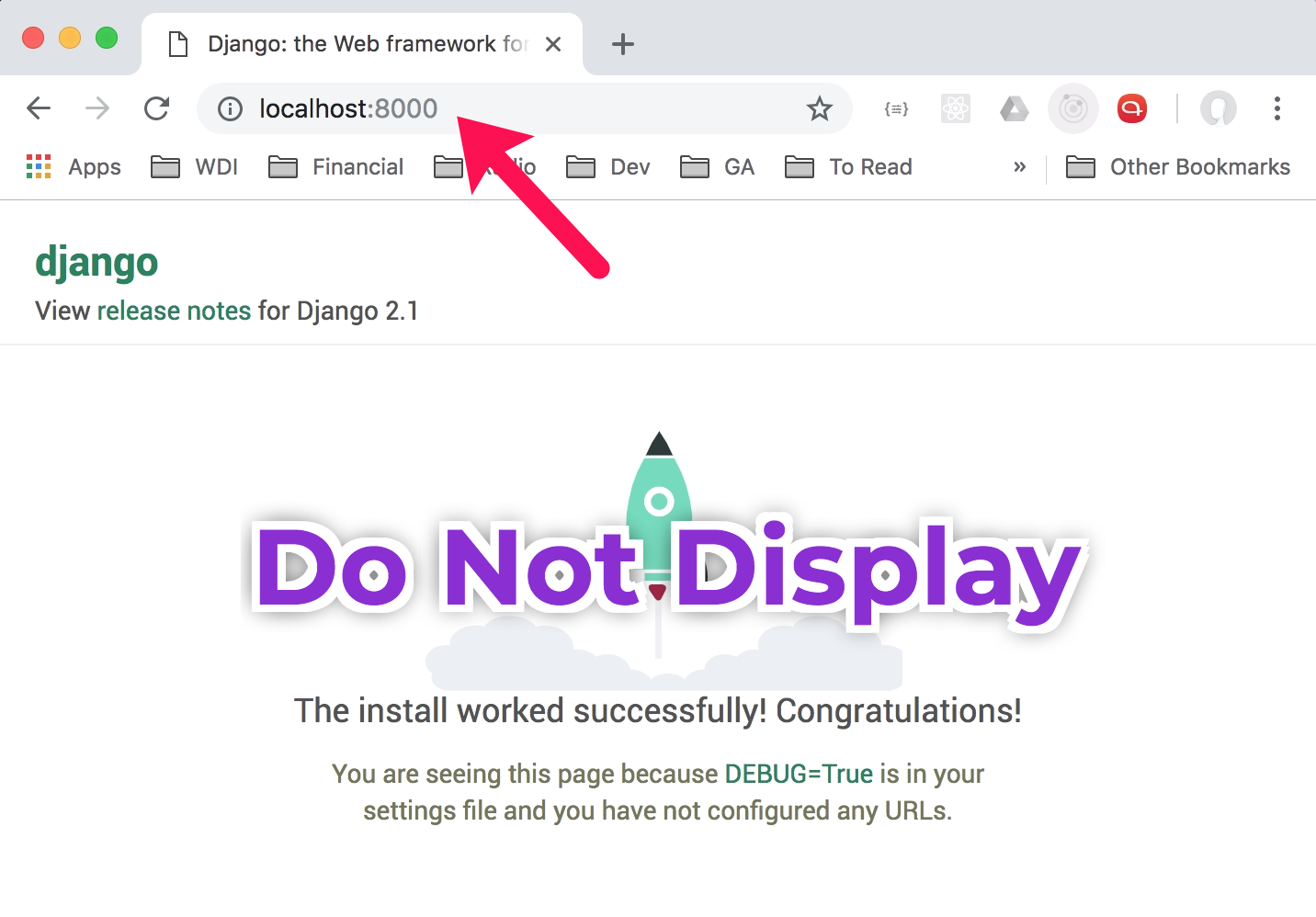Open a new browser tab
This screenshot has width=1316, height=917.
tap(623, 44)
